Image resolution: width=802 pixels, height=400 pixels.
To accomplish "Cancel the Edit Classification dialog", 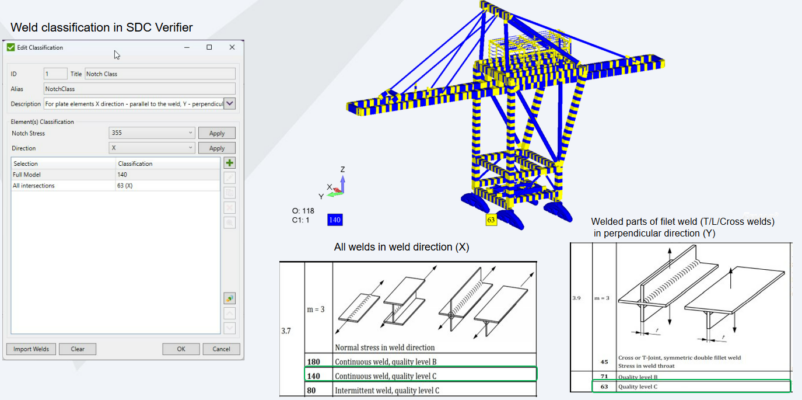I will click(x=221, y=349).
